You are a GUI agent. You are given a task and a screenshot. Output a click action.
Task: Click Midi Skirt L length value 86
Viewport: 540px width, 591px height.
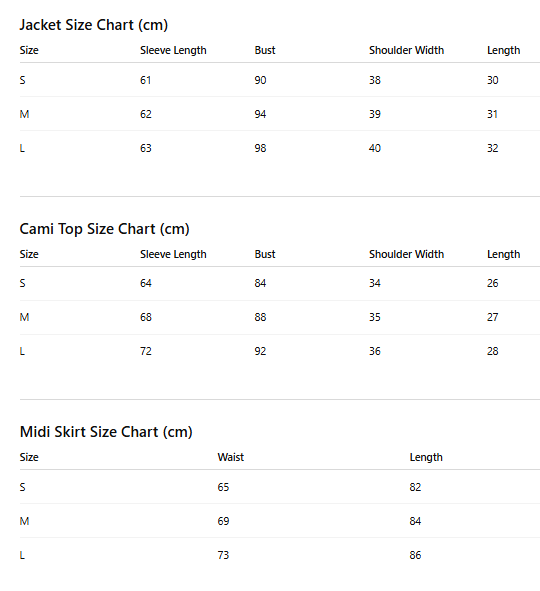415,555
